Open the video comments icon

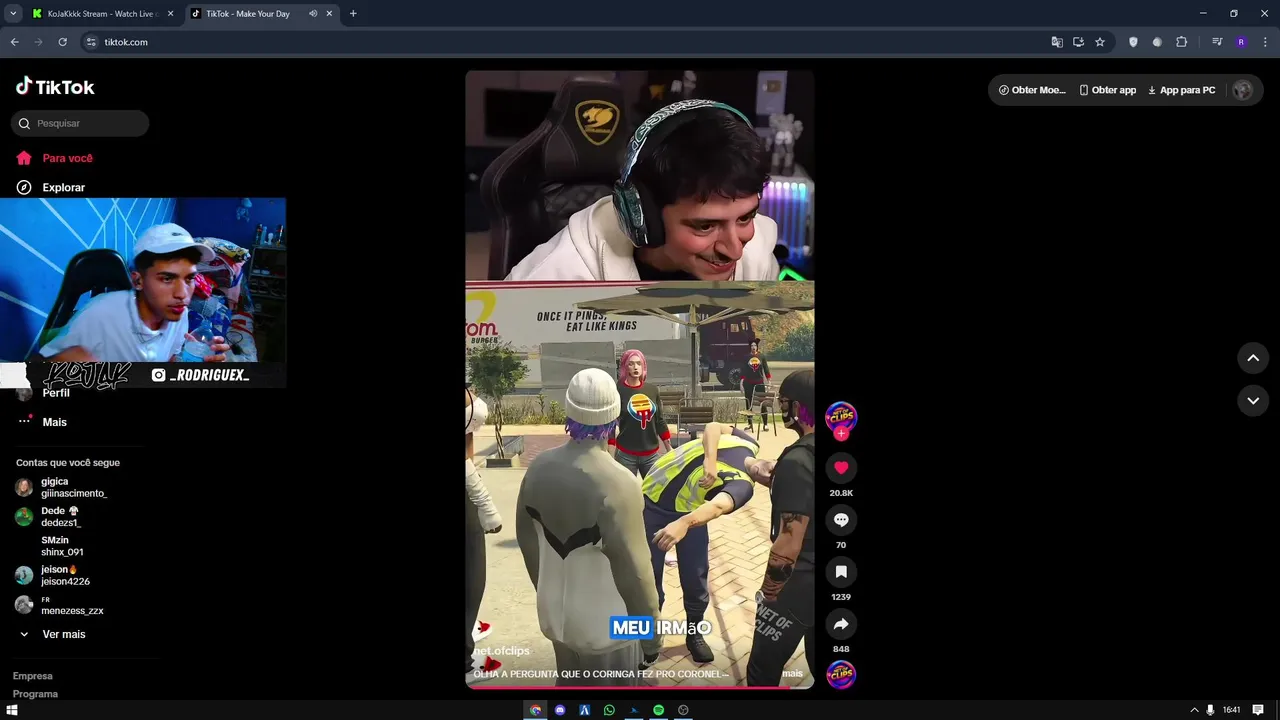[841, 519]
